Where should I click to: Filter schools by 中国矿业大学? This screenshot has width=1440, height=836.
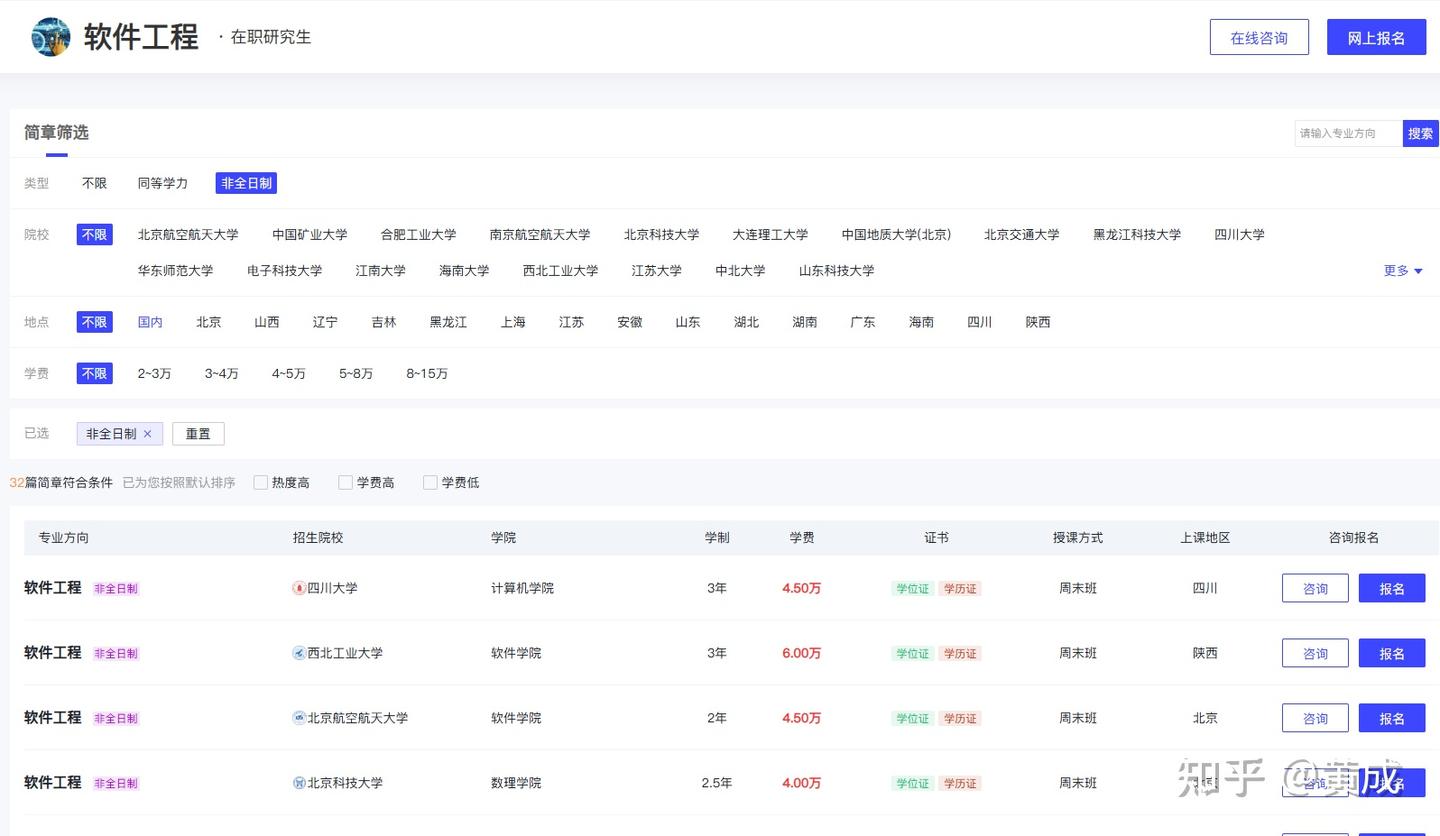click(310, 235)
